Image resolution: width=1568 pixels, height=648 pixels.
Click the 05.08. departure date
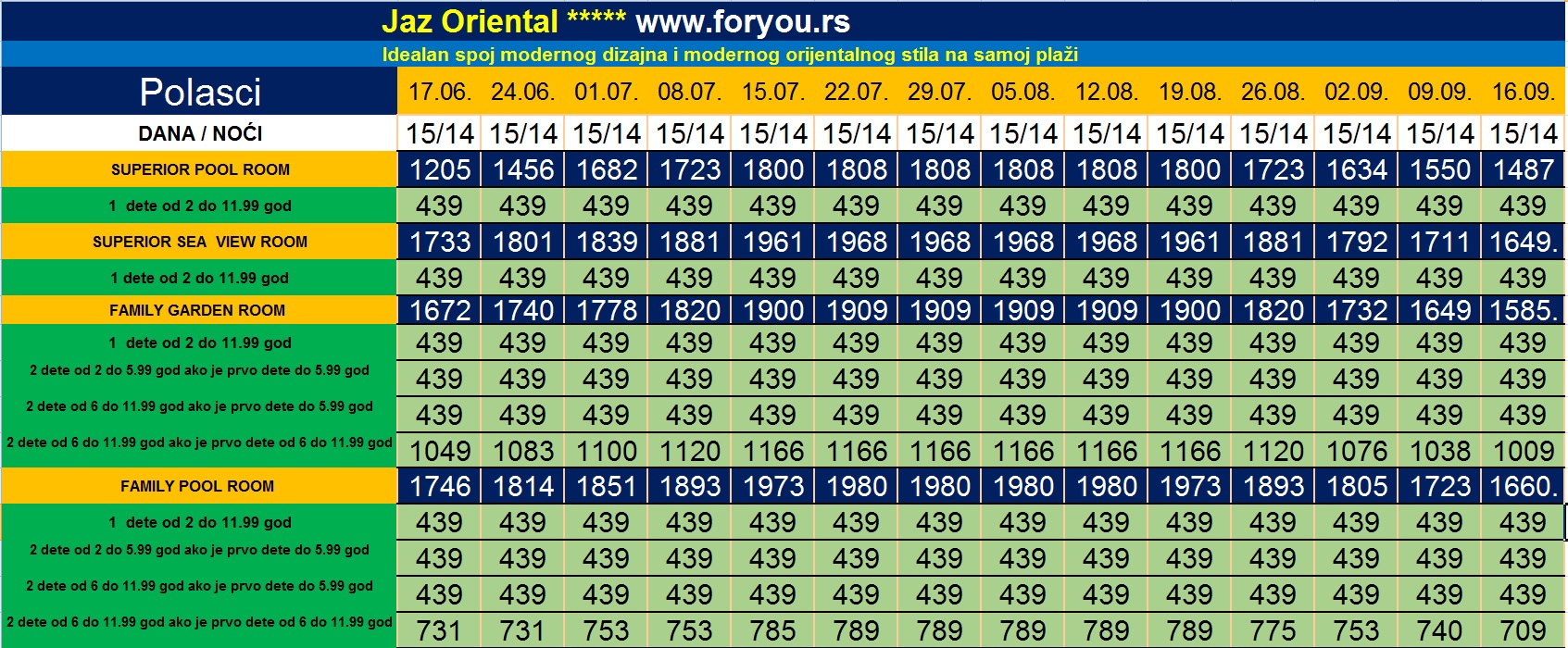(x=1023, y=92)
